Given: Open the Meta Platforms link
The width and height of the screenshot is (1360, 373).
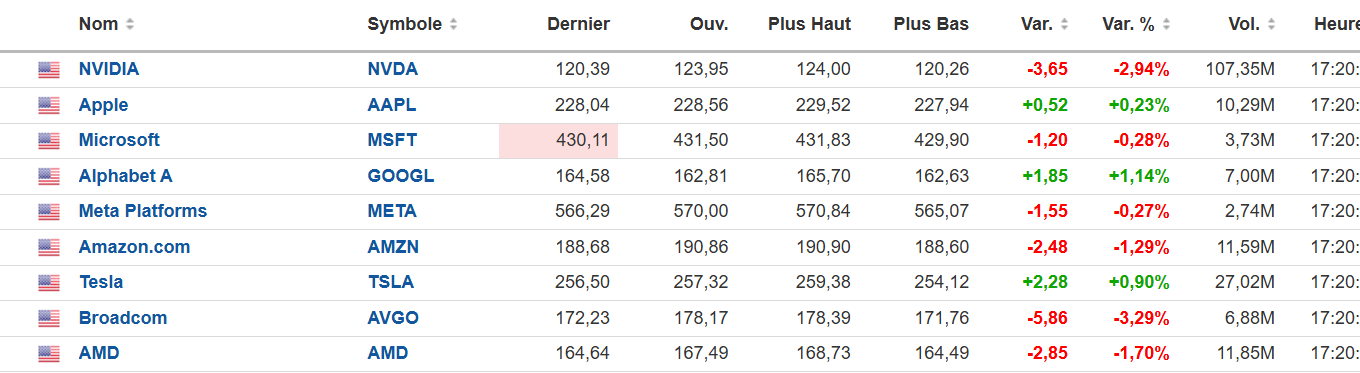Looking at the screenshot, I should point(143,211).
